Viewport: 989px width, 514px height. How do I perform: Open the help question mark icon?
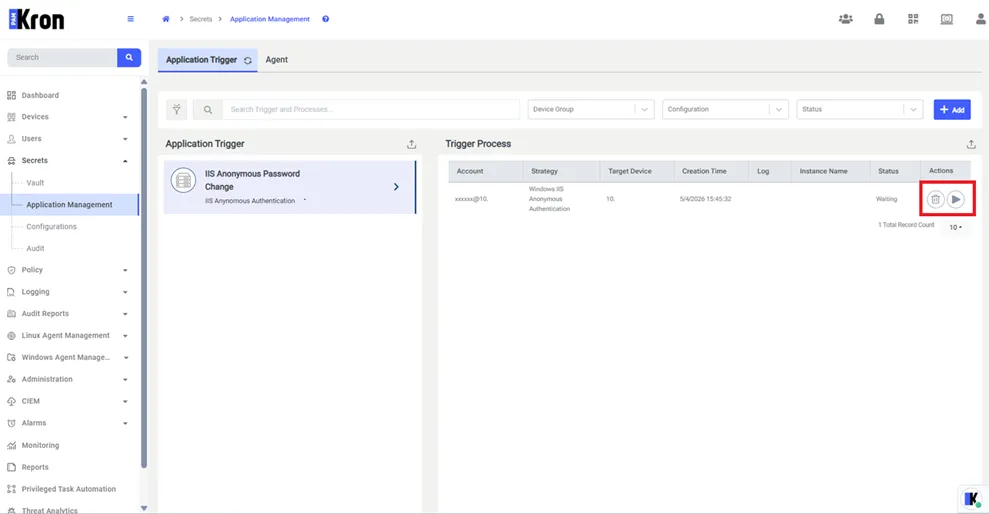coord(325,19)
